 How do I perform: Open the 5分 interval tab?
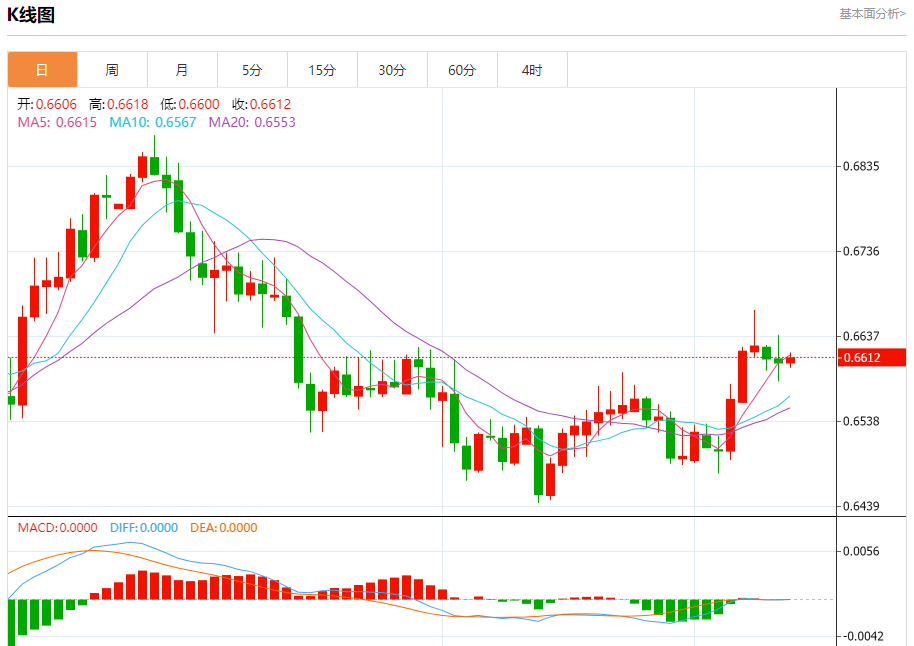pyautogui.click(x=252, y=70)
